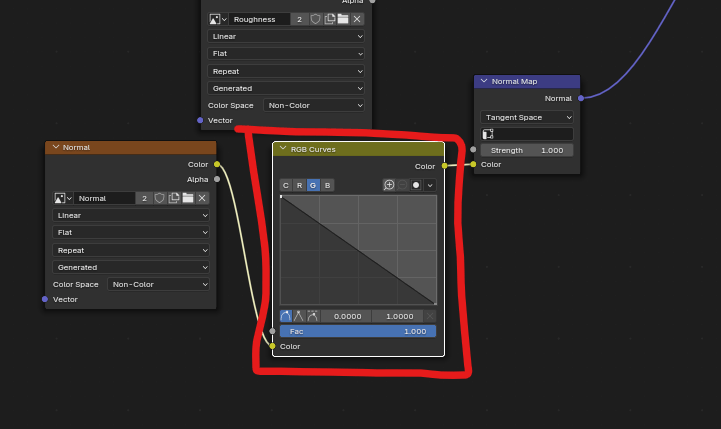721x429 pixels.
Task: Open Flat projection dropdown in Normal node
Action: tap(131, 232)
